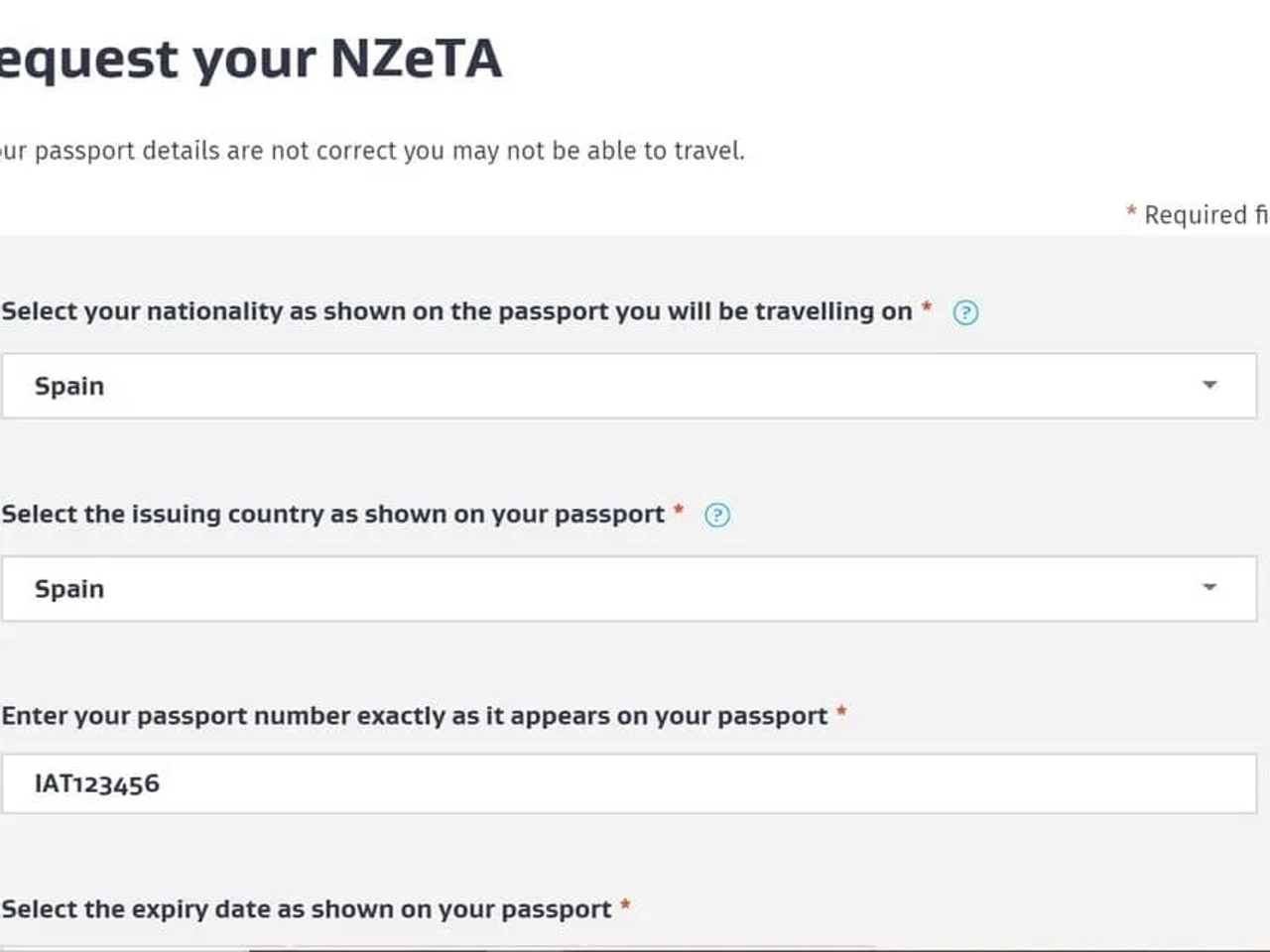Click the asterisk beside the expiry date label

[x=624, y=905]
